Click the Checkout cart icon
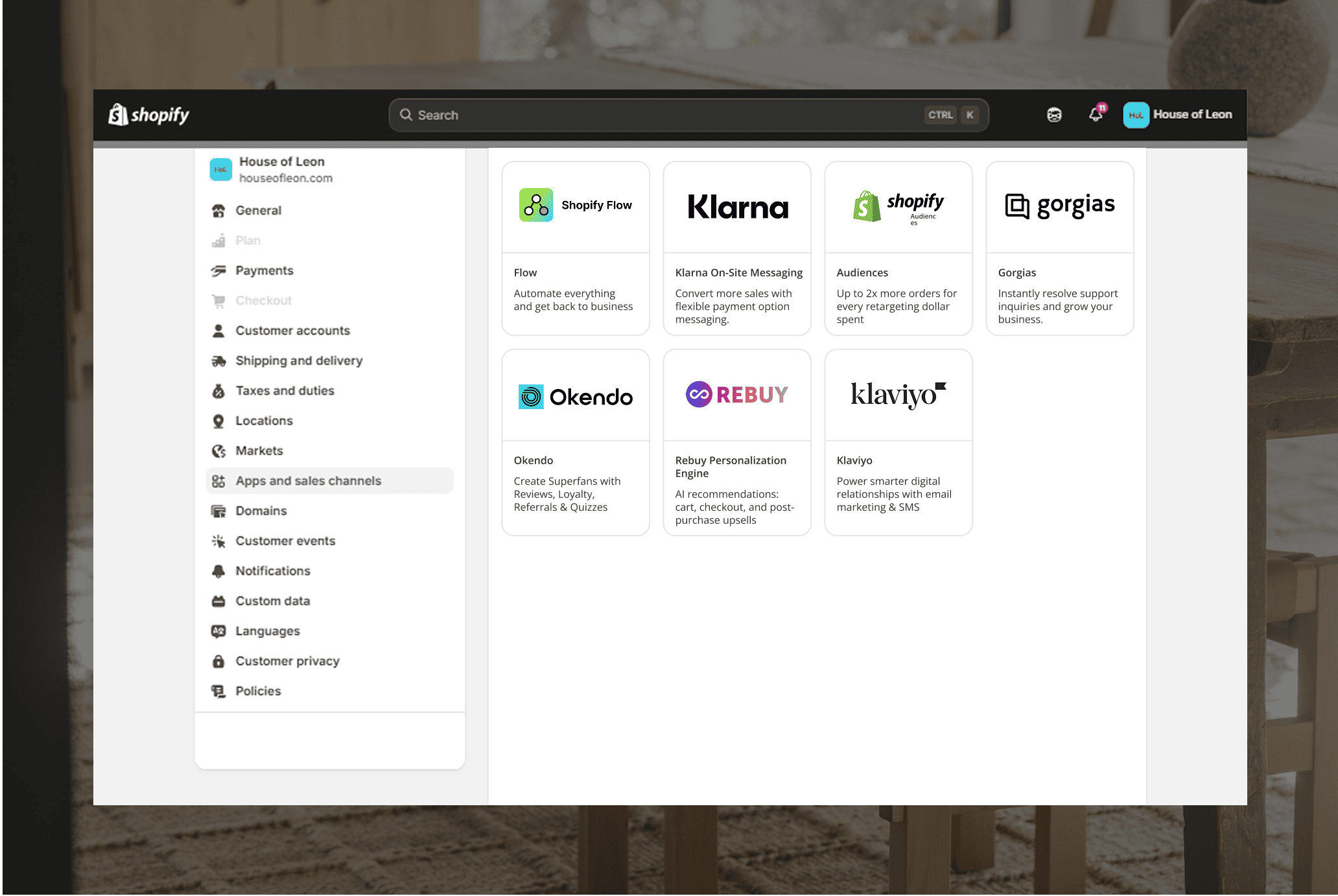The height and width of the screenshot is (896, 1338). click(218, 301)
